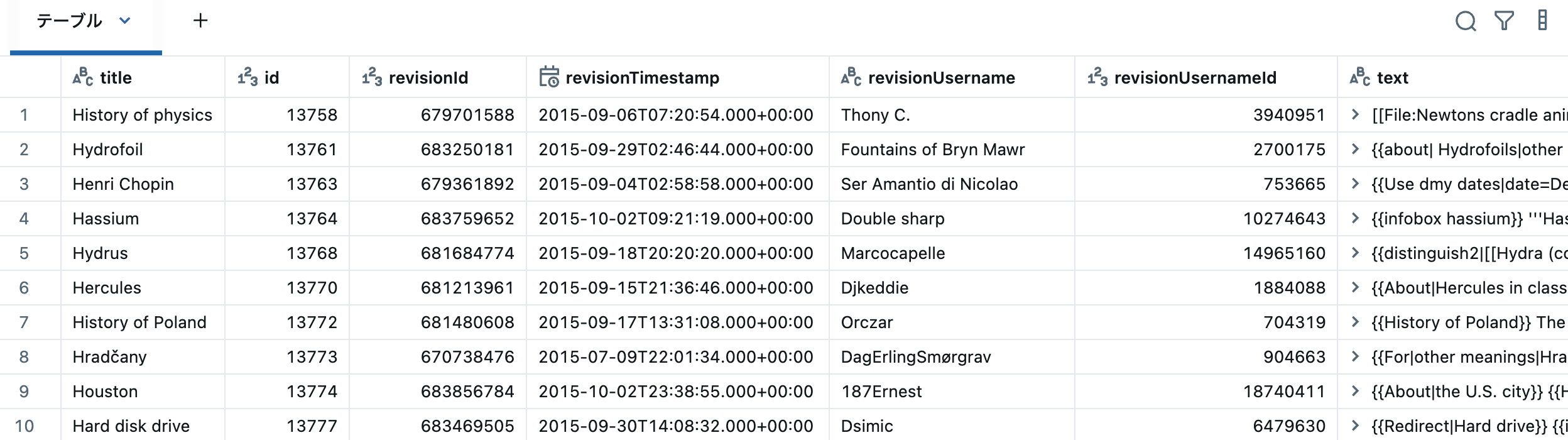Click the text column header
This screenshot has width=1568, height=440.
coord(1453,77)
